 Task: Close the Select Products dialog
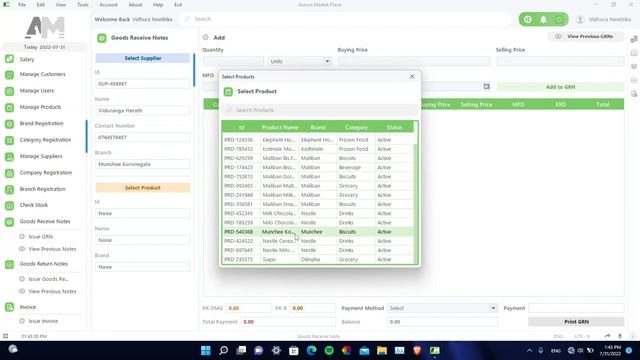click(412, 76)
